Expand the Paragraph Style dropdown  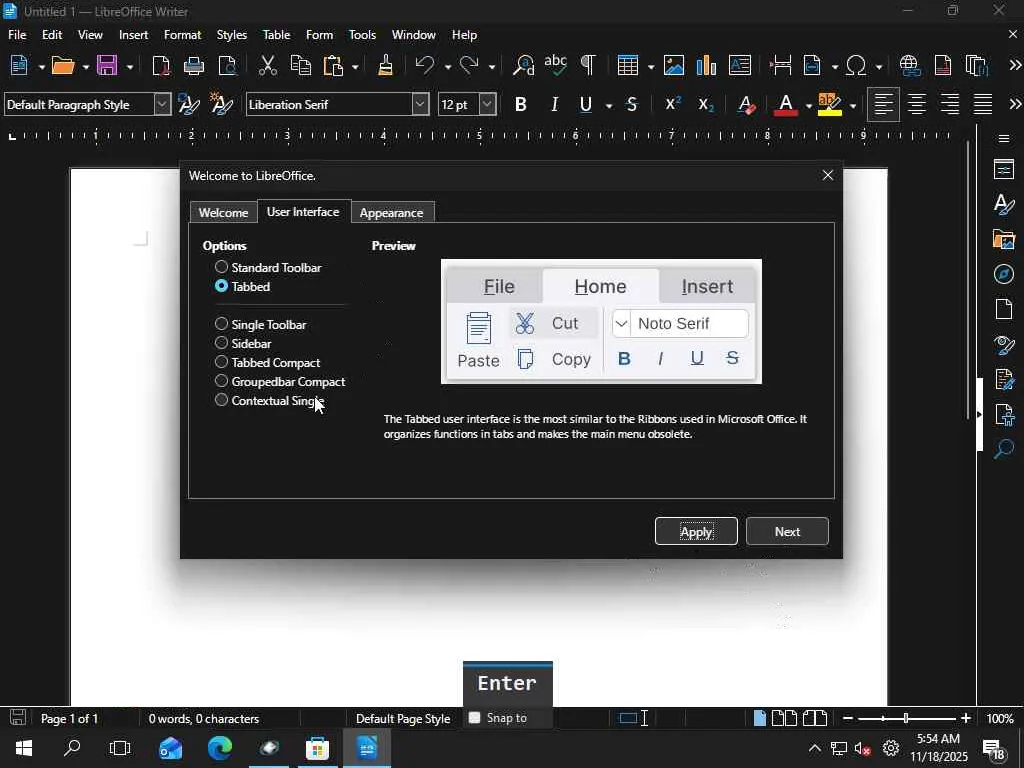pyautogui.click(x=163, y=104)
